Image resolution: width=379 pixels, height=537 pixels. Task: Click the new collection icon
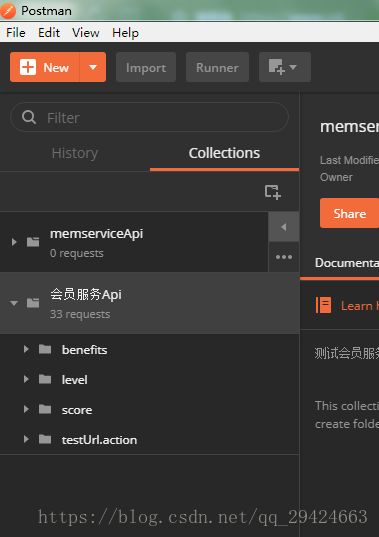click(273, 192)
